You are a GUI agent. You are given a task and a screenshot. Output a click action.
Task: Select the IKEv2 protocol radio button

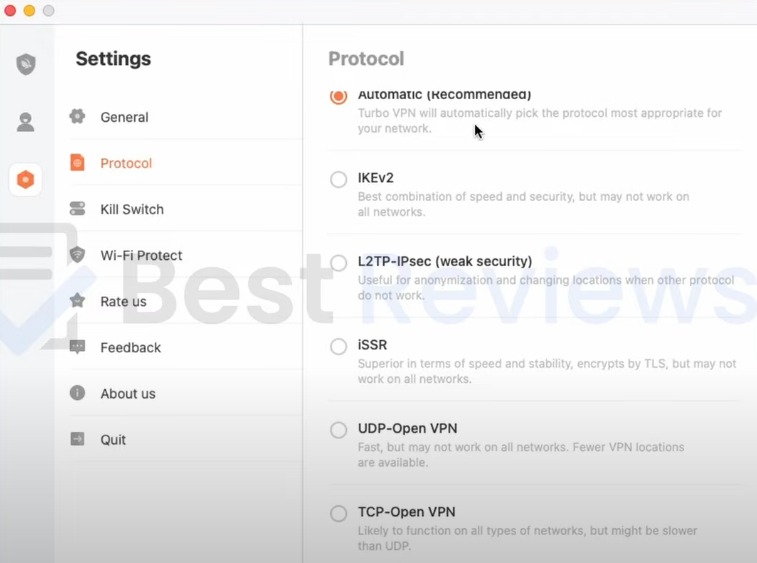pos(338,180)
